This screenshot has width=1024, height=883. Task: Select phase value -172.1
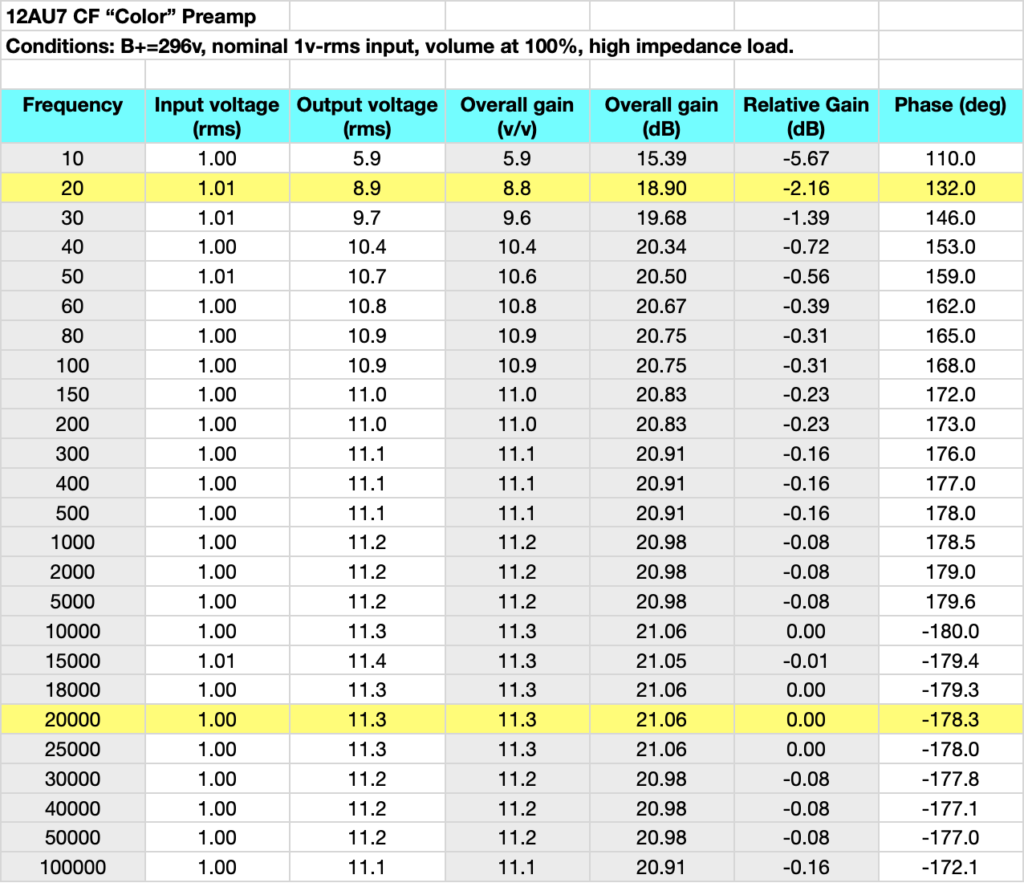[x=951, y=867]
